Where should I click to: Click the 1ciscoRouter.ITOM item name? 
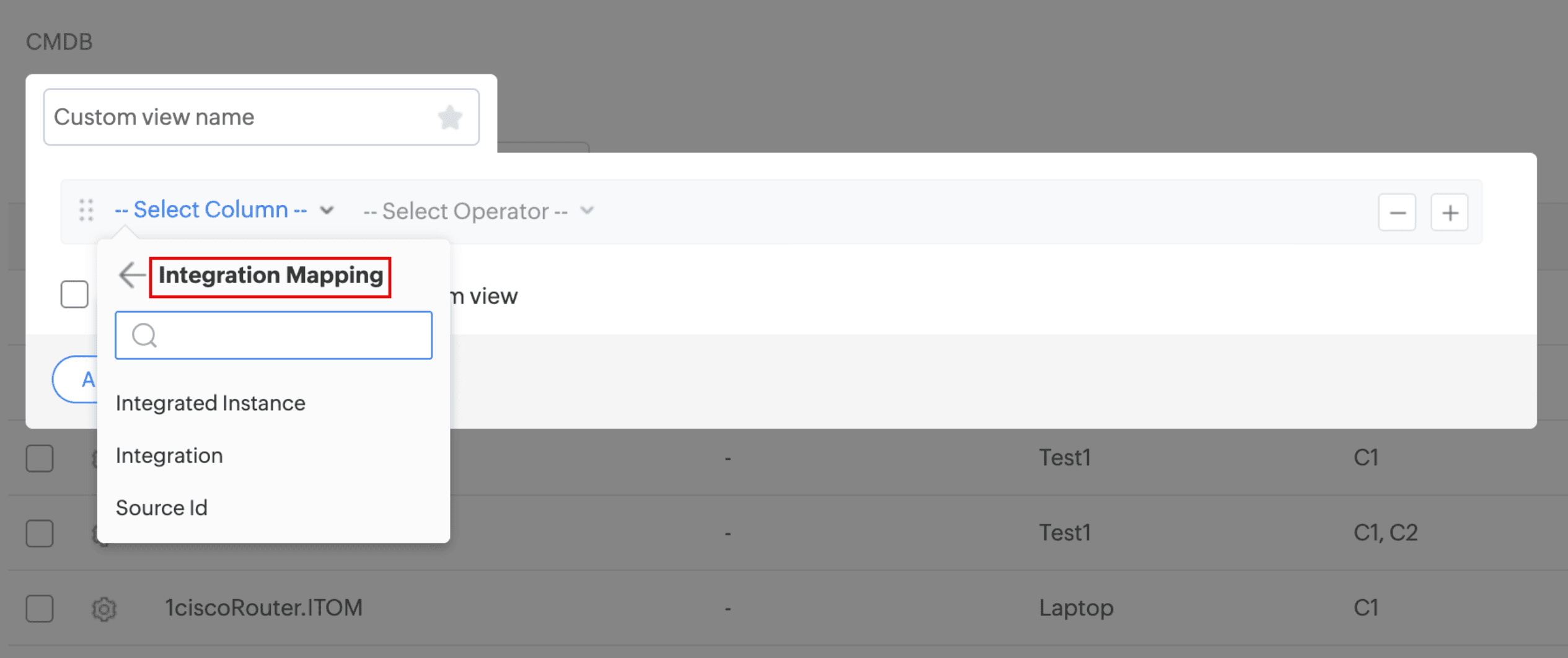[x=263, y=608]
